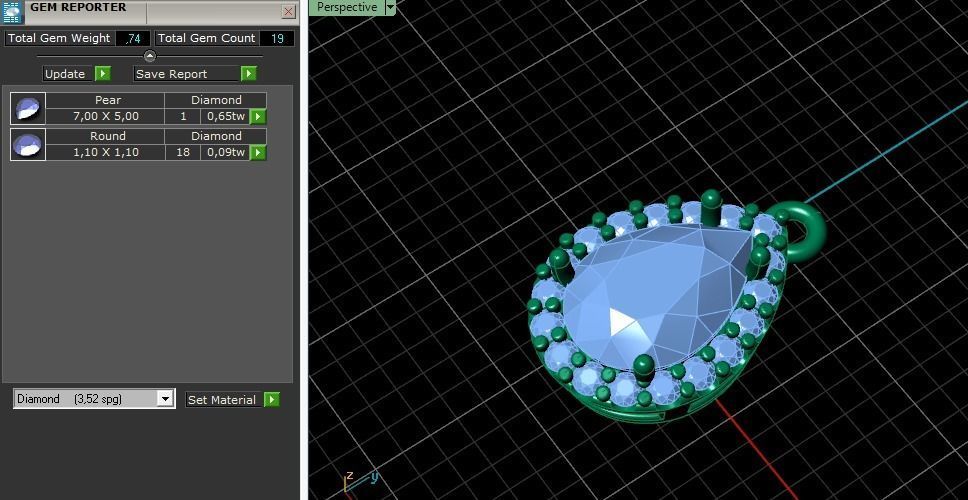Click the '7,00 X 5,00' size cell
Image resolution: width=968 pixels, height=500 pixels.
[106, 117]
